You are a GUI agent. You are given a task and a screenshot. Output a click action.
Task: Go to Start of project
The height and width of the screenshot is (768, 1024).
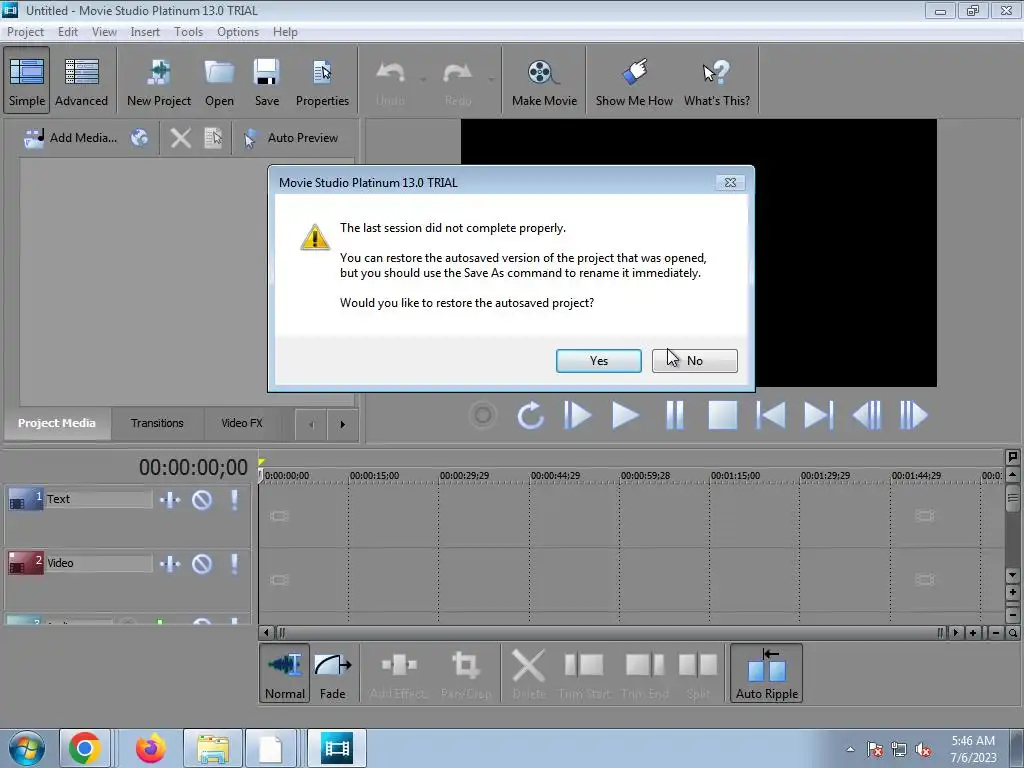[771, 415]
